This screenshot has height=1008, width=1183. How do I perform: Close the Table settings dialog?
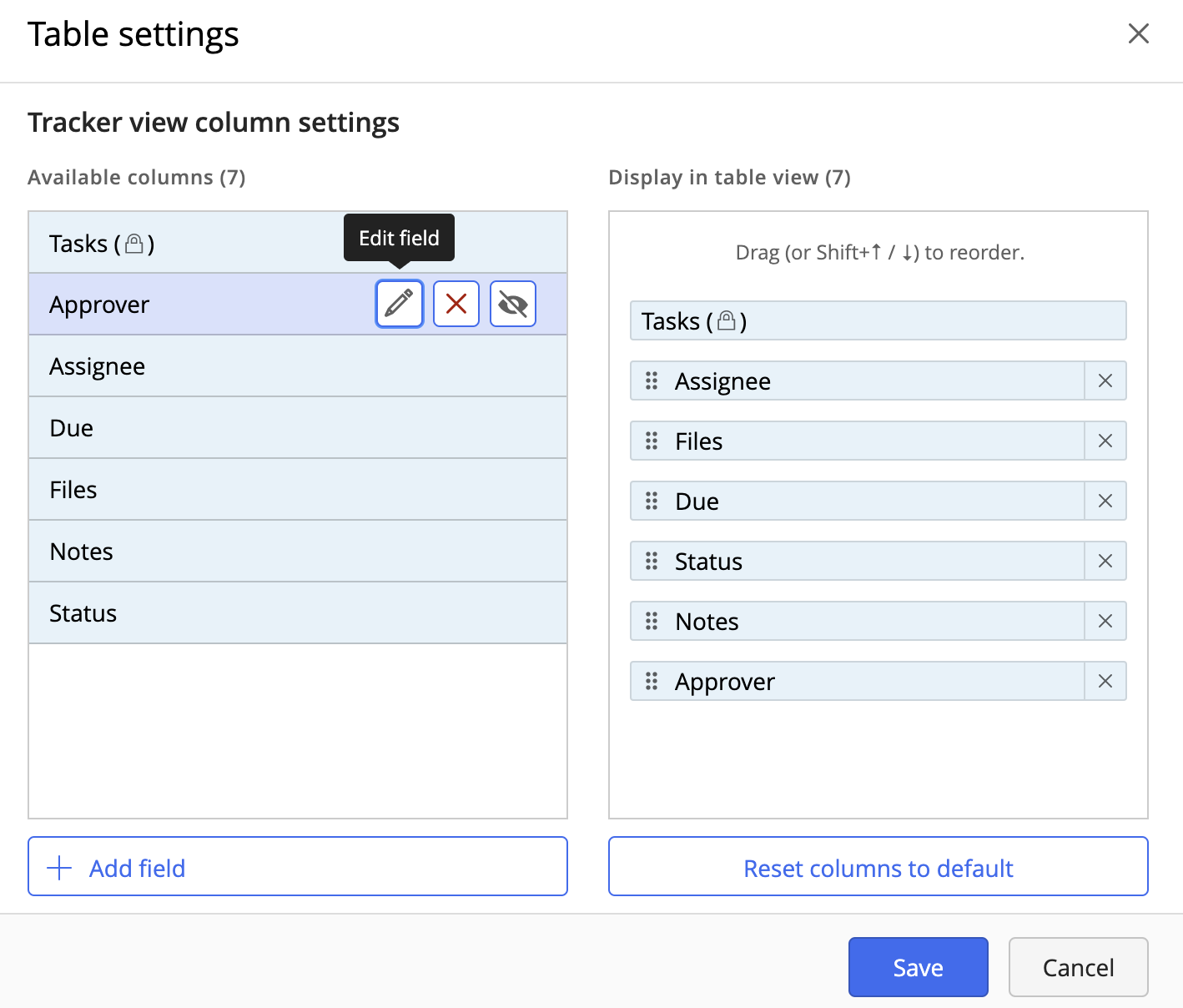click(1139, 34)
